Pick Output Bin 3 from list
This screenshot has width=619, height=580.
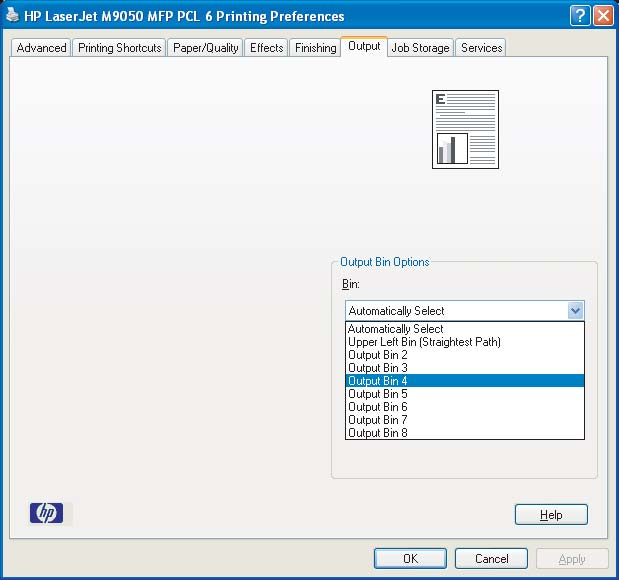465,368
